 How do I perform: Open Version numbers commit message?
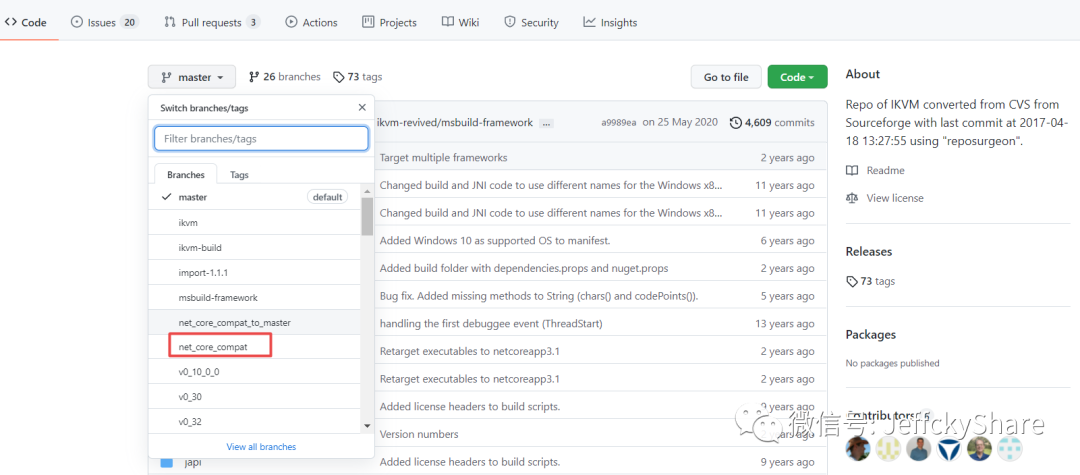(419, 434)
